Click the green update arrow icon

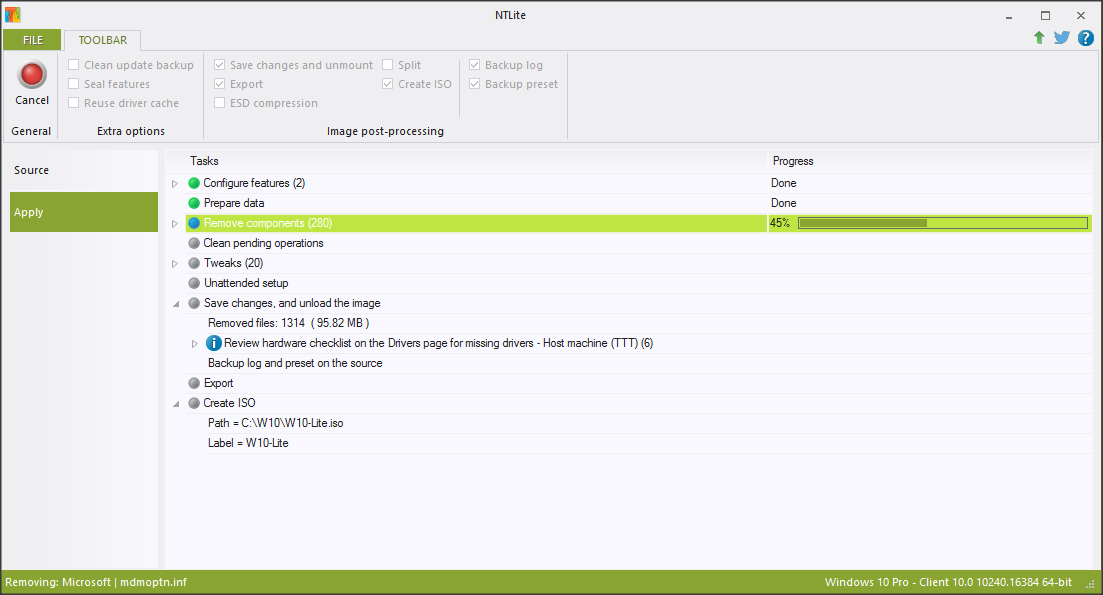pyautogui.click(x=1039, y=38)
